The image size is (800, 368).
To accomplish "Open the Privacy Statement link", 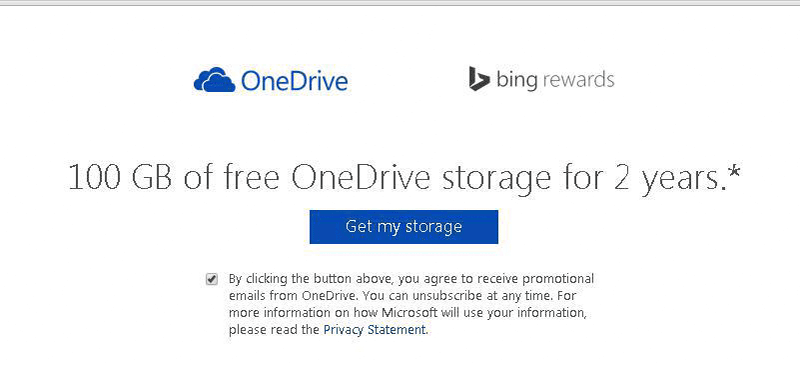I will [374, 329].
